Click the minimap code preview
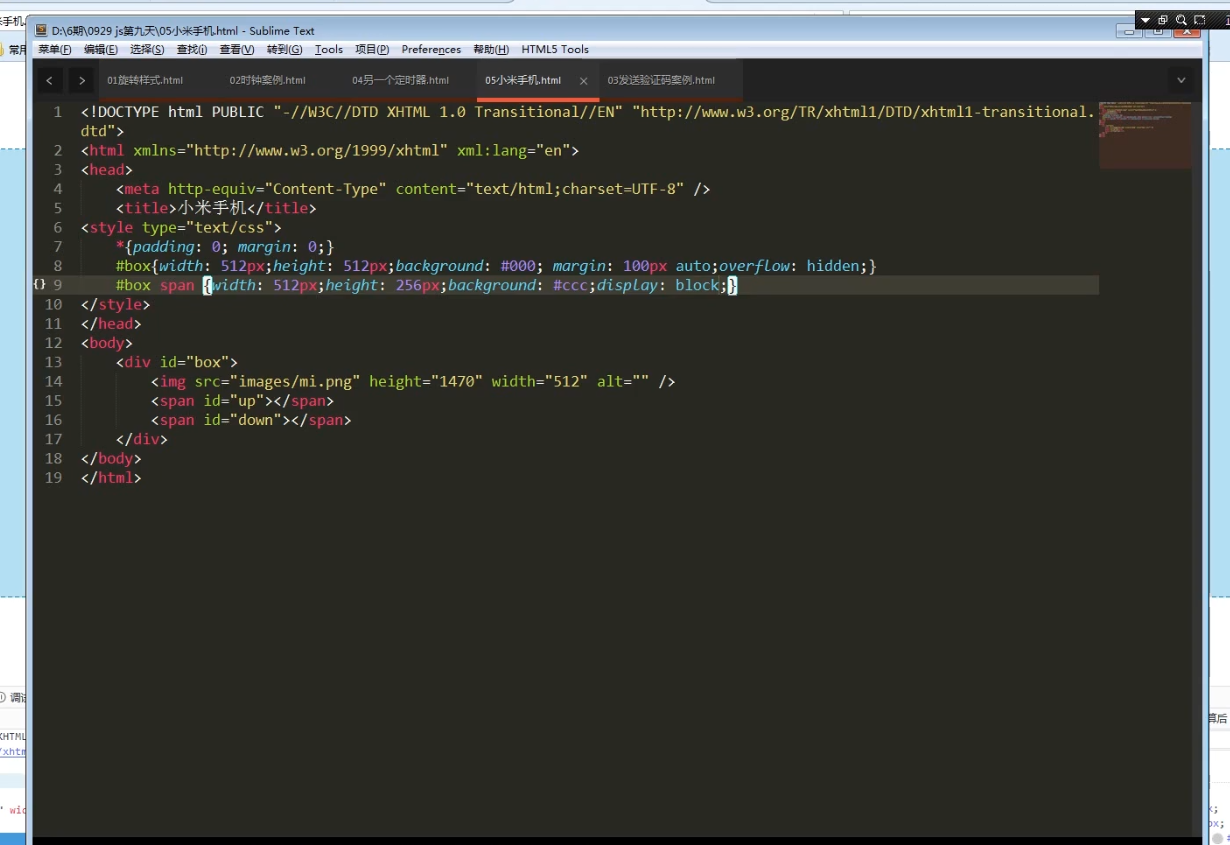 [x=1145, y=134]
